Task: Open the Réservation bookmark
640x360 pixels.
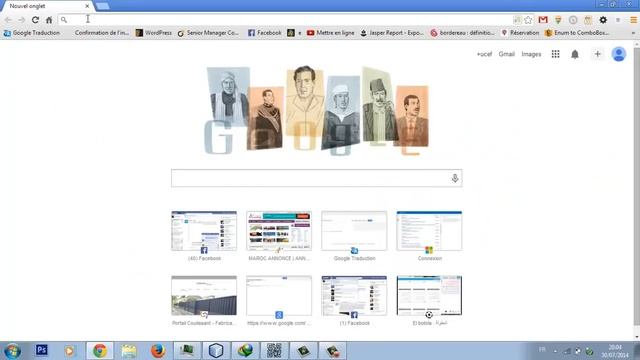Action: [520, 33]
